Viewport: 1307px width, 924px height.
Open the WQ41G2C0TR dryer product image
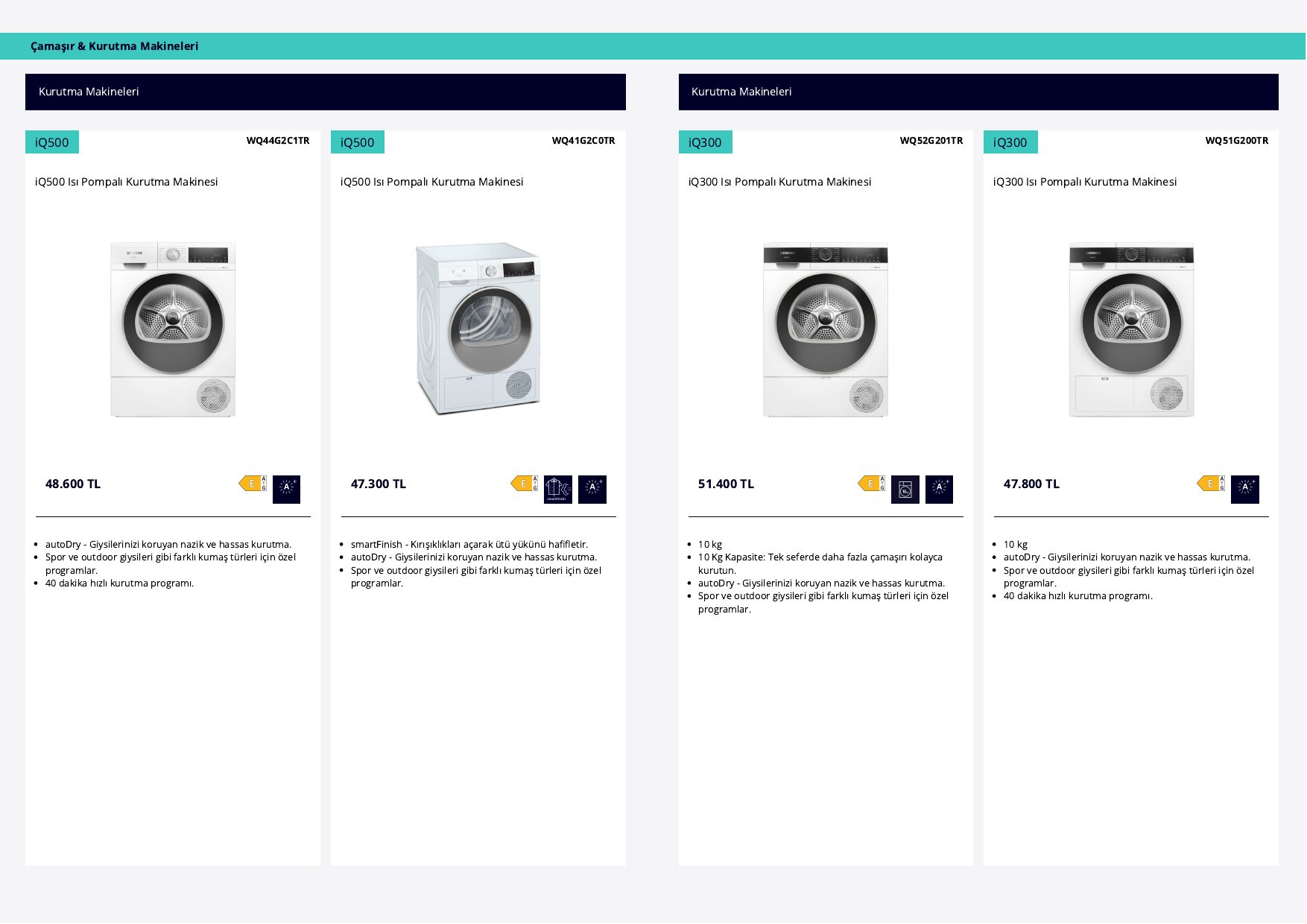tap(478, 328)
